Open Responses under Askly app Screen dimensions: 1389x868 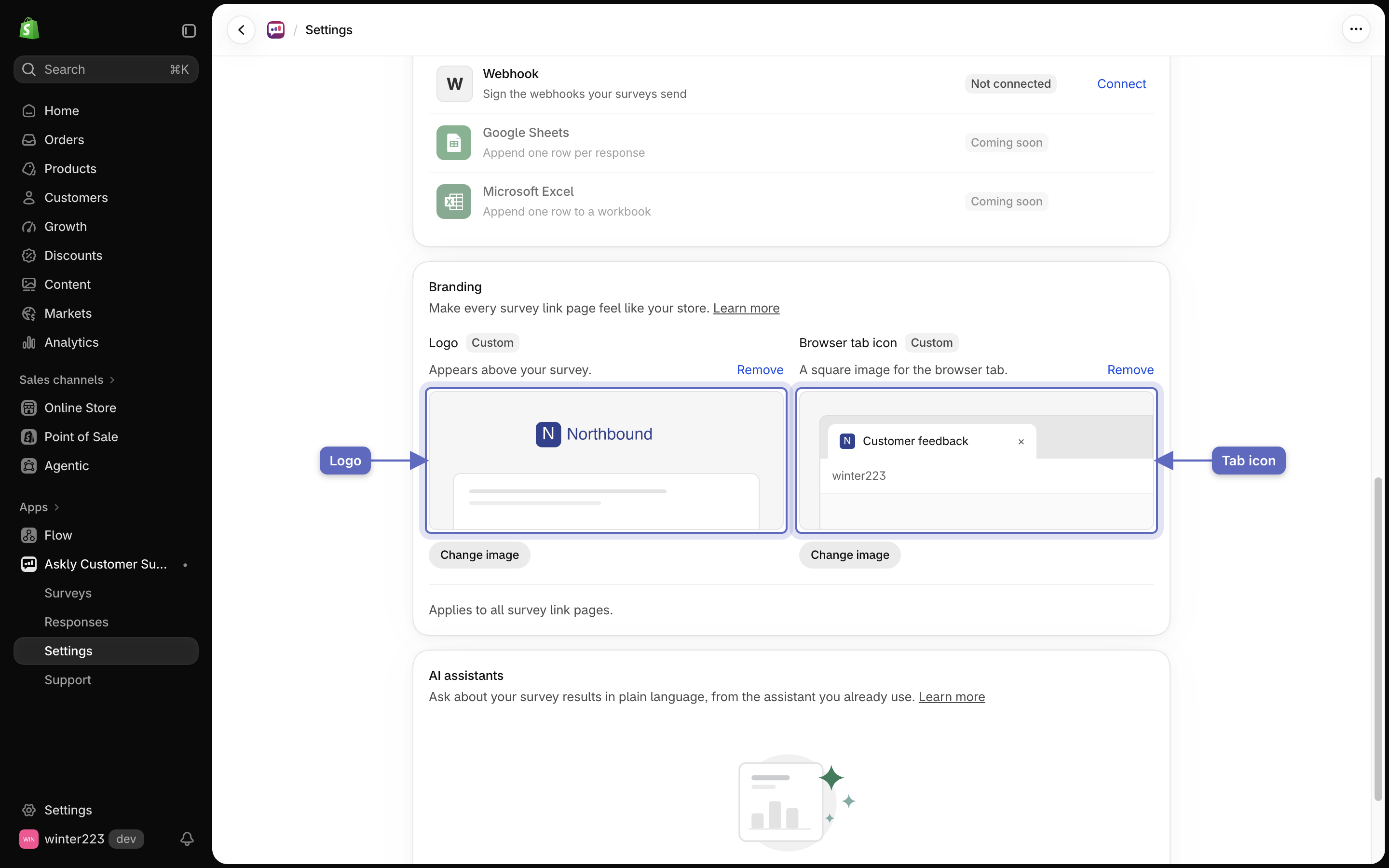tap(106, 622)
